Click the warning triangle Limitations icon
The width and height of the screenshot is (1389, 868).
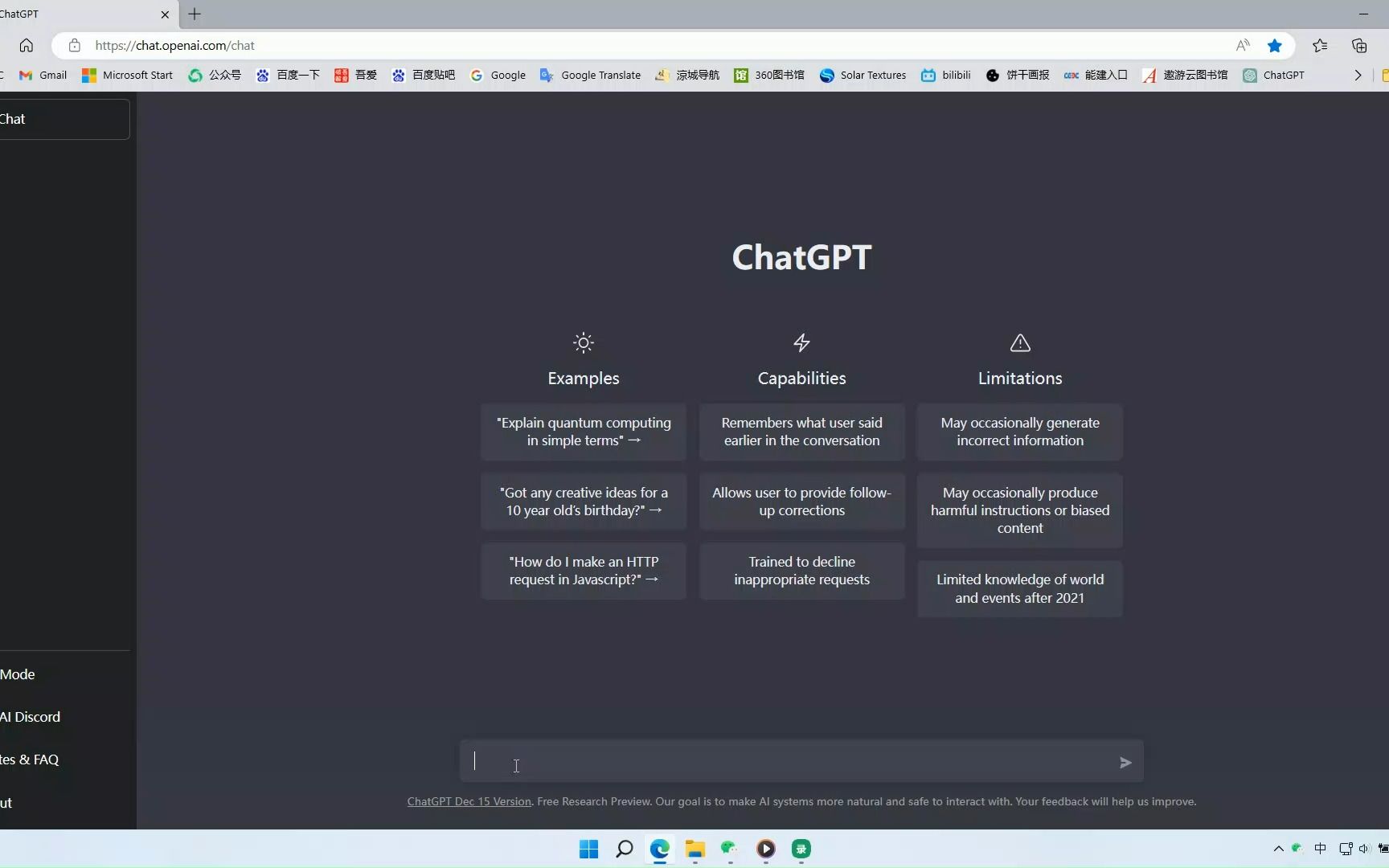click(1020, 343)
